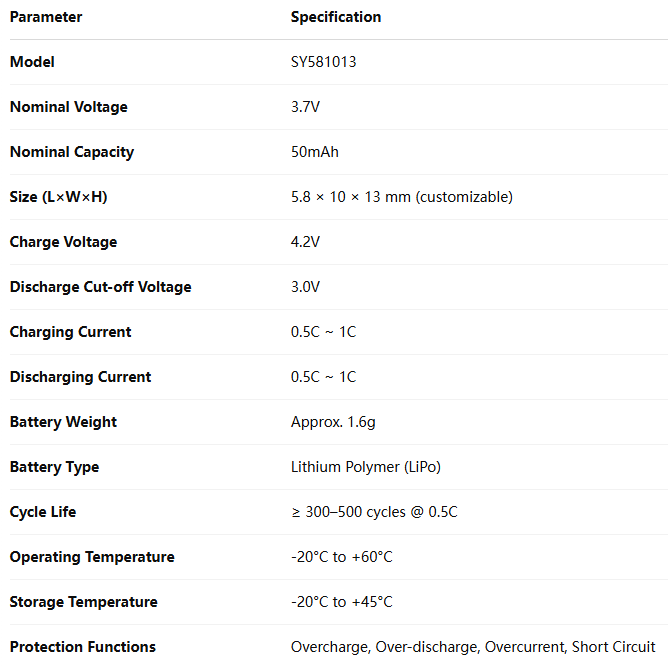This screenshot has height=667, width=668.
Task: Click the Storage Temperature label
Action: (x=84, y=602)
